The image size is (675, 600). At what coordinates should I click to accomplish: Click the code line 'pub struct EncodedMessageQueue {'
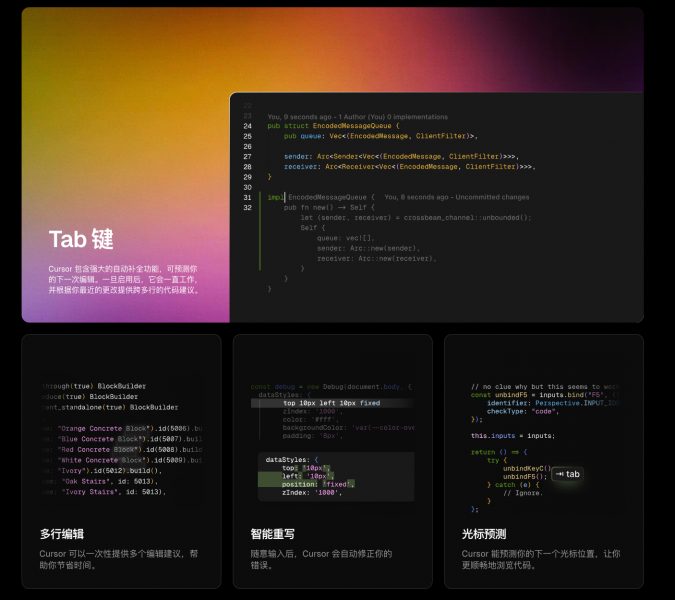333,126
